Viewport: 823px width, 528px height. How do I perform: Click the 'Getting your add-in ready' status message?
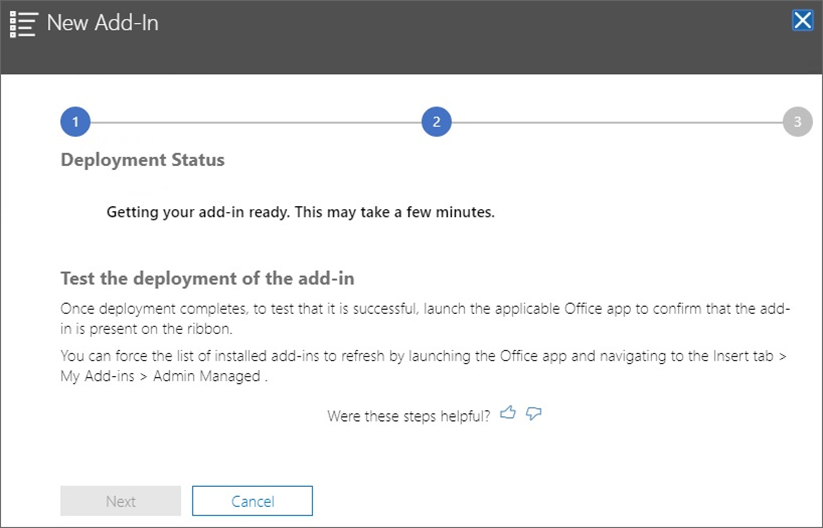[300, 212]
